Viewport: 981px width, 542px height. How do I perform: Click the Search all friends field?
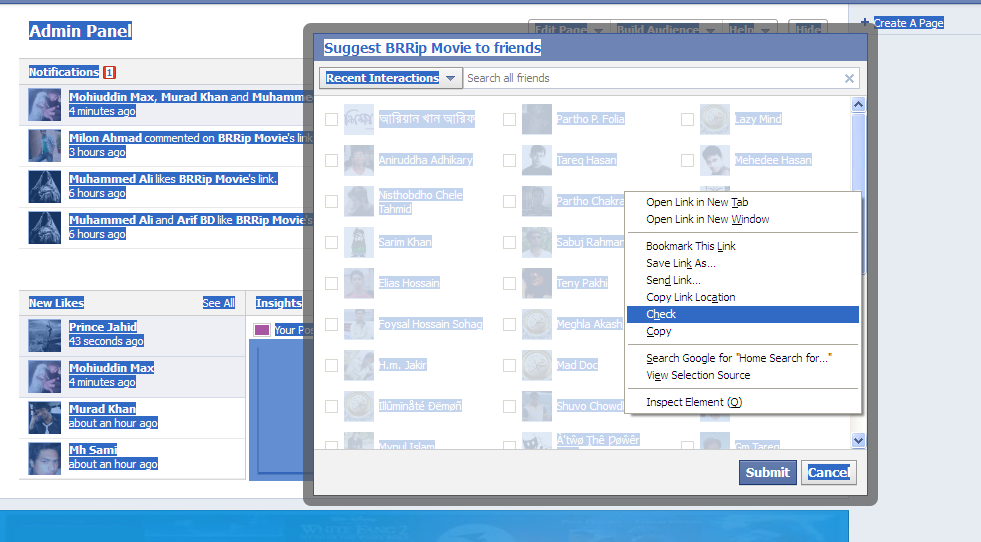[x=650, y=78]
